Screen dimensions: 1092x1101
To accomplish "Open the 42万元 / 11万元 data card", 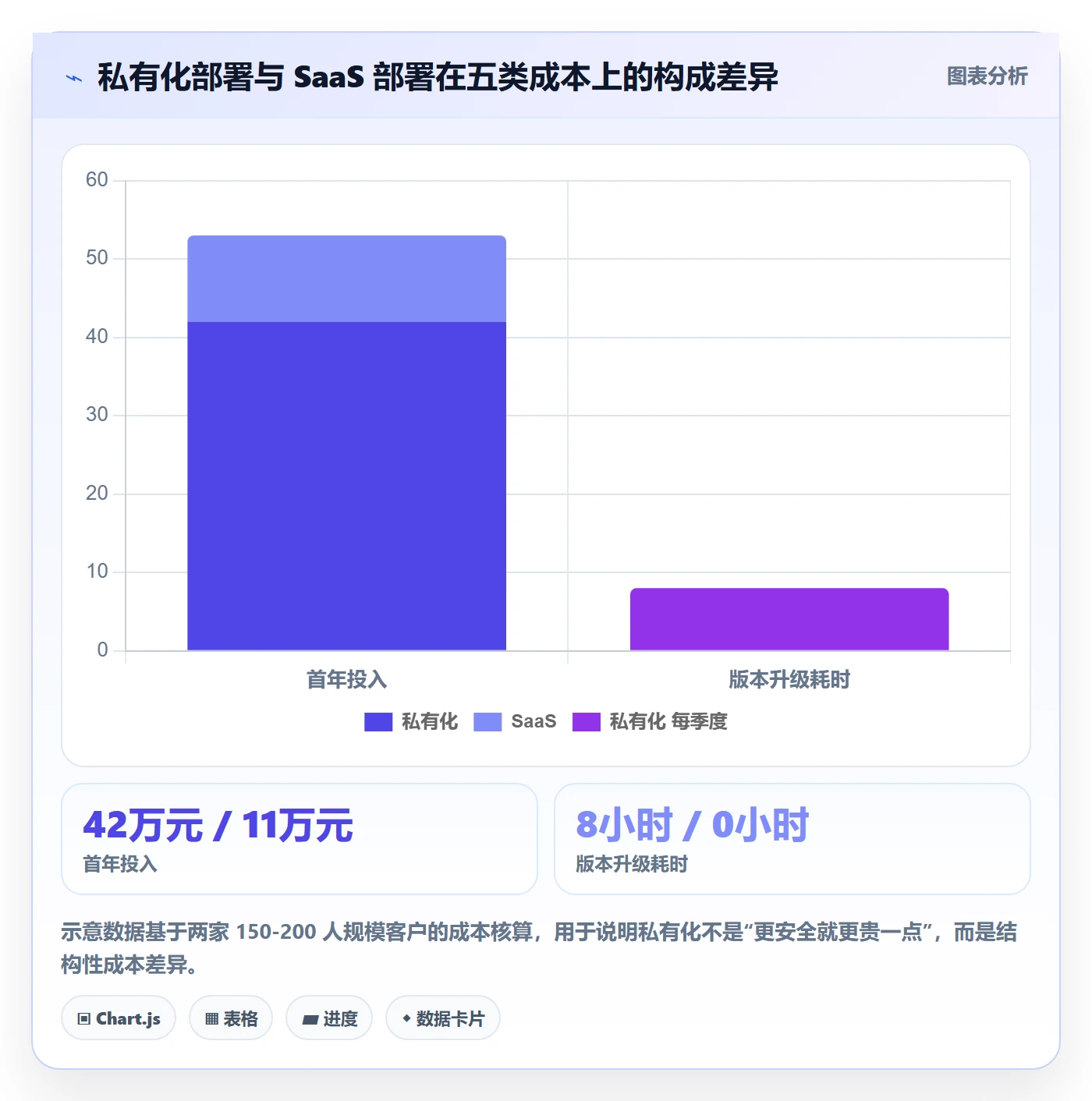I will pyautogui.click(x=300, y=839).
